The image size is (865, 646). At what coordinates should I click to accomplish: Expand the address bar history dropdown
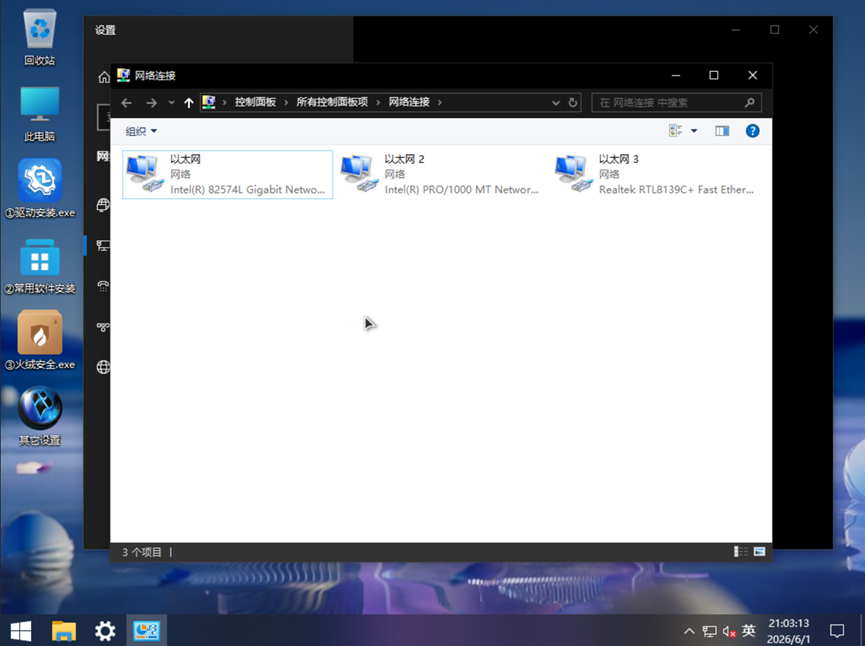tap(556, 103)
